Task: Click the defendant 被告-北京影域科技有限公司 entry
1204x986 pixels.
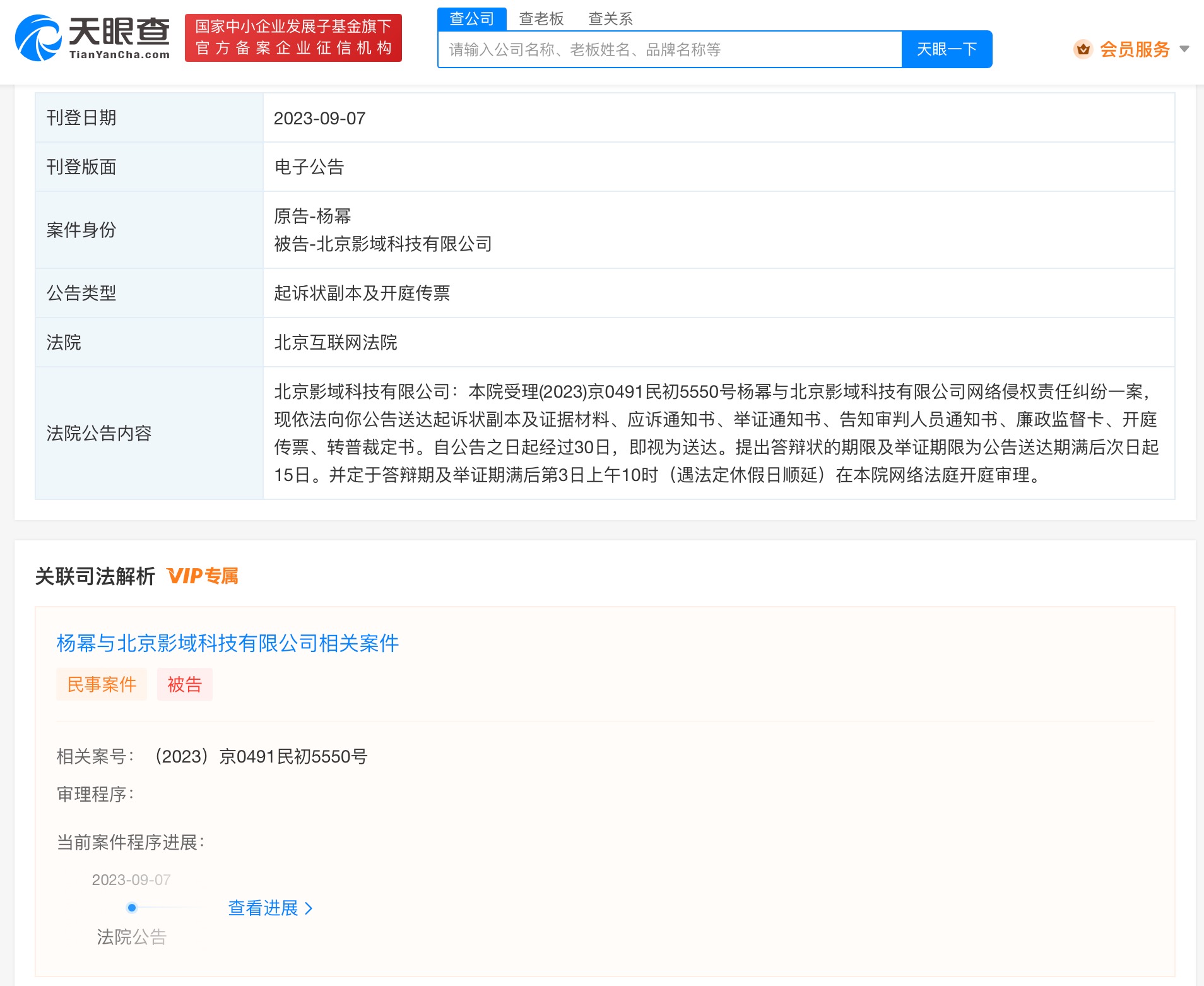Action: pyautogui.click(x=382, y=244)
